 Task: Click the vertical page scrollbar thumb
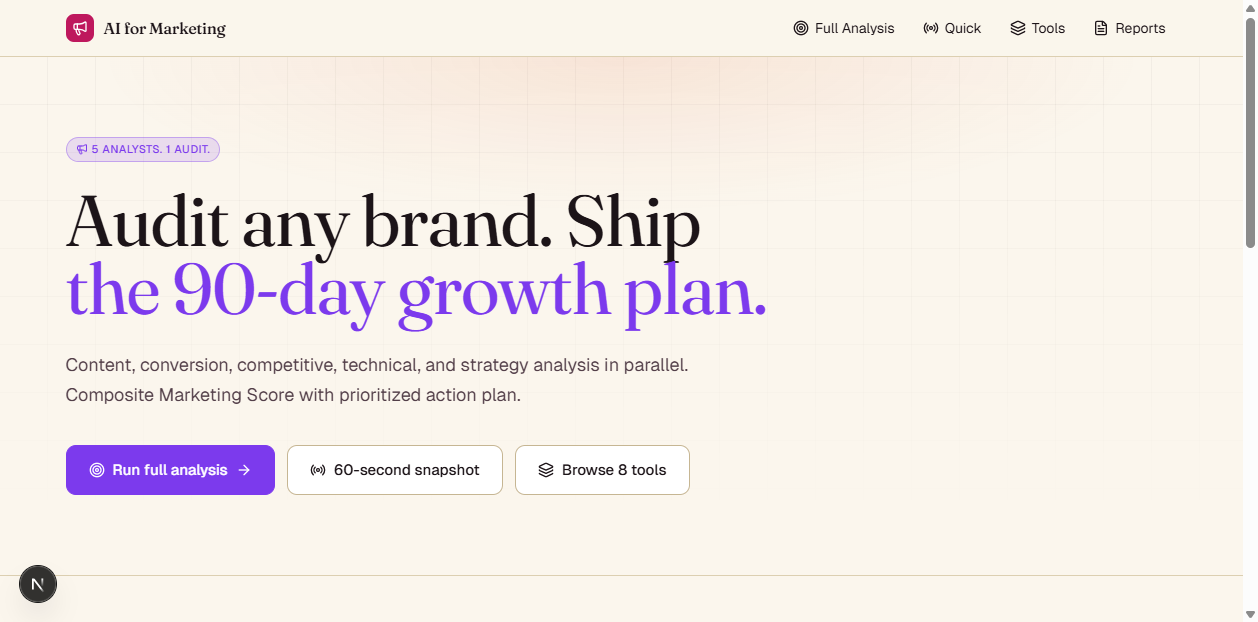pyautogui.click(x=1250, y=131)
